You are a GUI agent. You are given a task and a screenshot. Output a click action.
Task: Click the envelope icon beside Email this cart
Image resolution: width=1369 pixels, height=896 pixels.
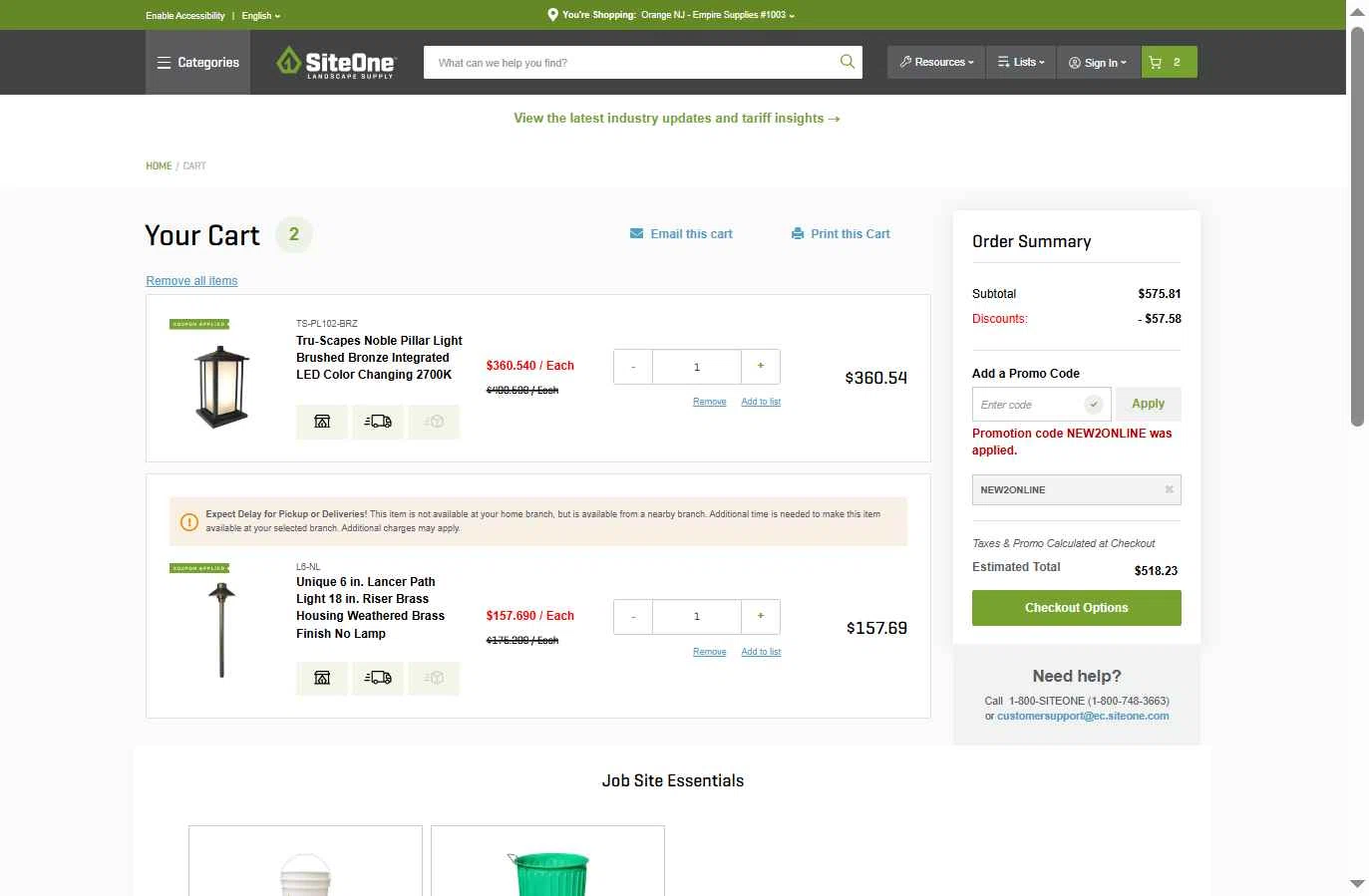point(636,234)
